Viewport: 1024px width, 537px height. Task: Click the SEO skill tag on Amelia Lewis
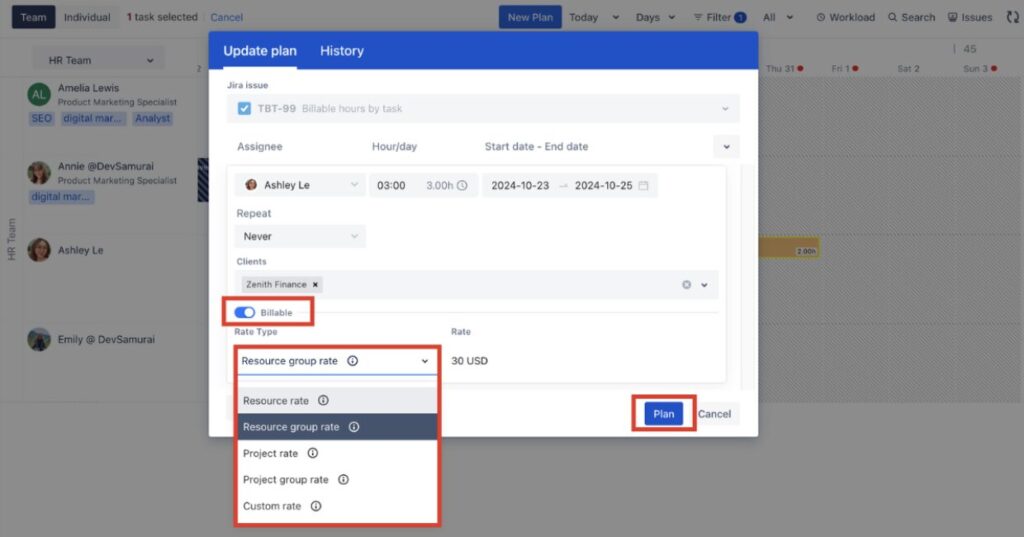[41, 118]
